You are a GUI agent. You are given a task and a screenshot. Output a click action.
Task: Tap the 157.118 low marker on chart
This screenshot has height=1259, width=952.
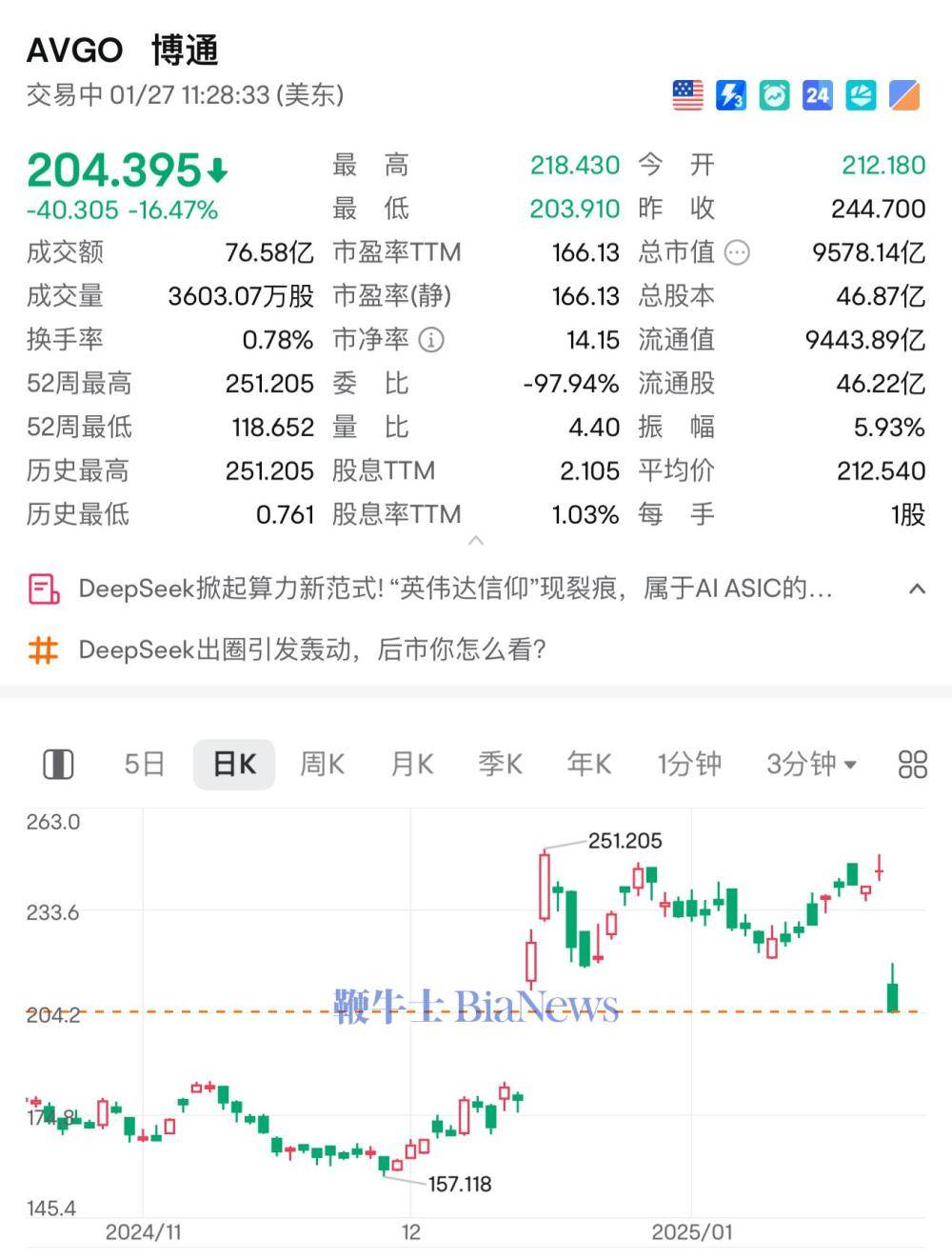click(x=460, y=1185)
